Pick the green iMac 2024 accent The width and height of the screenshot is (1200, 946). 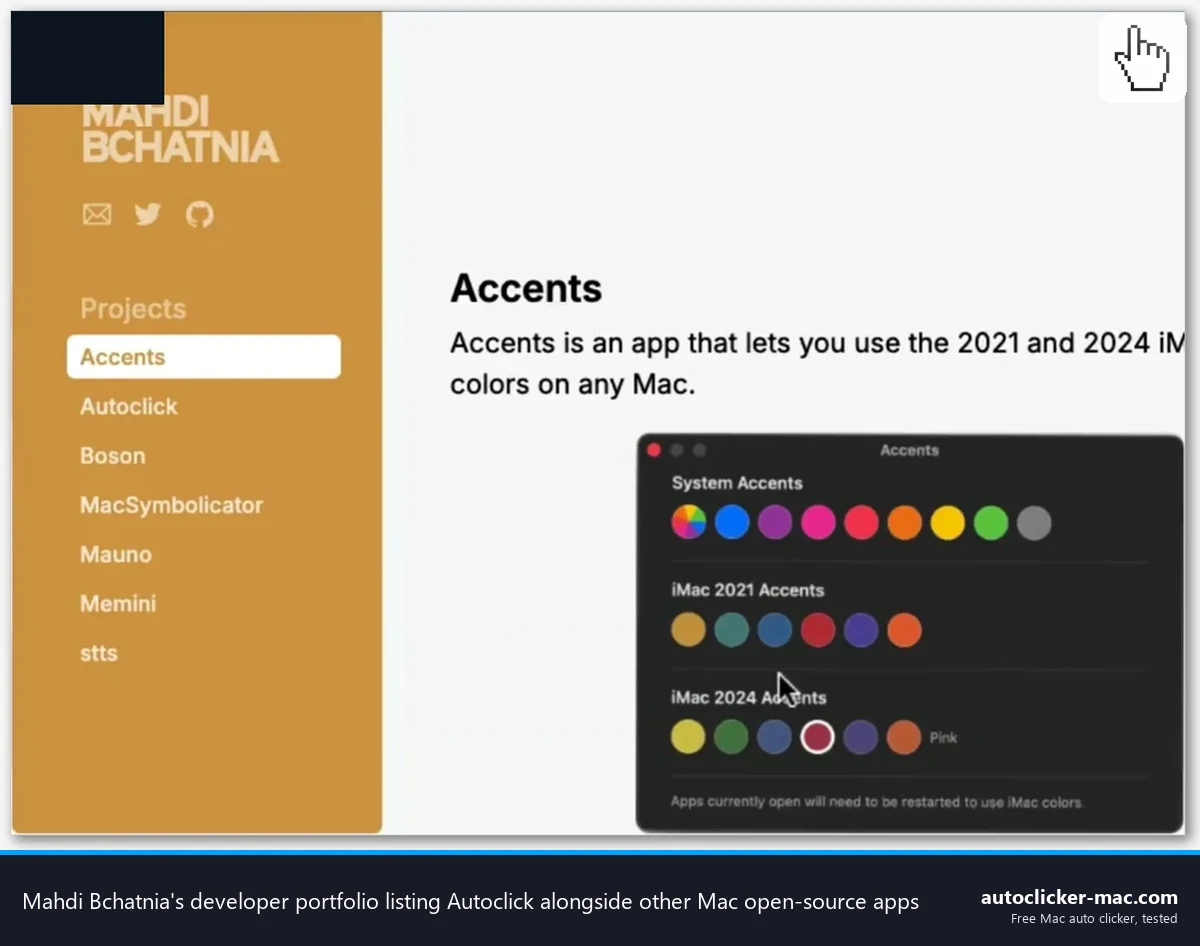click(x=732, y=737)
